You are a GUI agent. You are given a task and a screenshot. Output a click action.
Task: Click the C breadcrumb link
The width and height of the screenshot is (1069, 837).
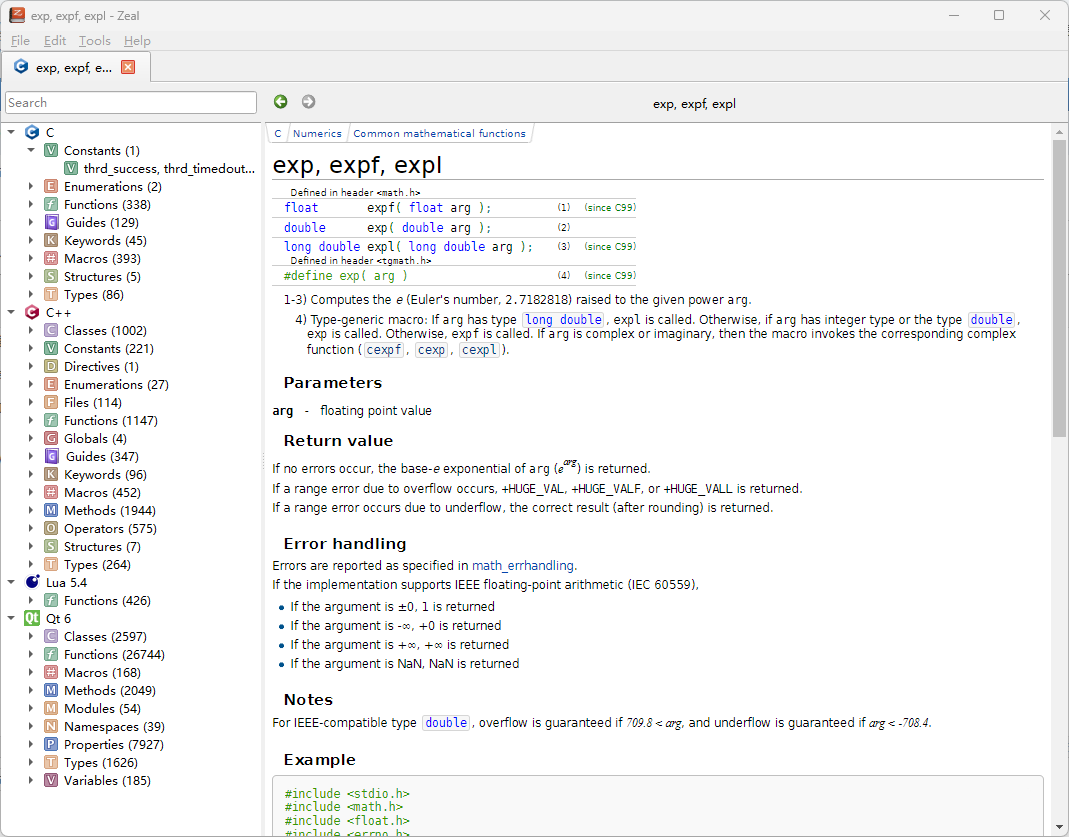click(277, 134)
